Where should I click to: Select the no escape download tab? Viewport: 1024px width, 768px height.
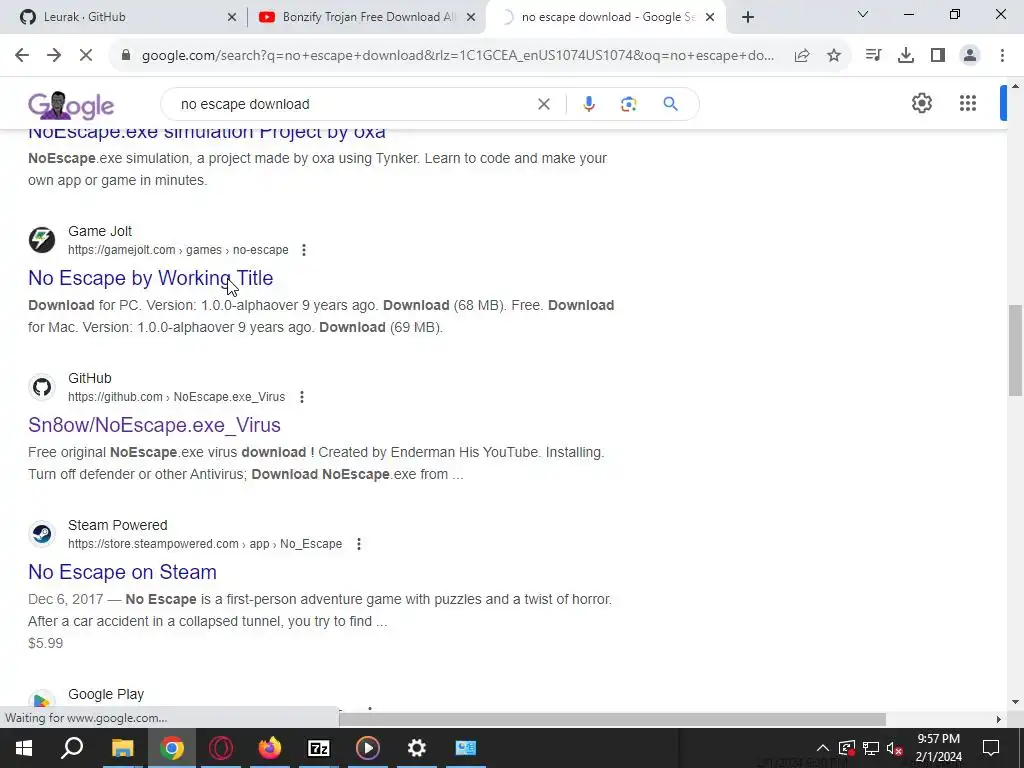604,17
